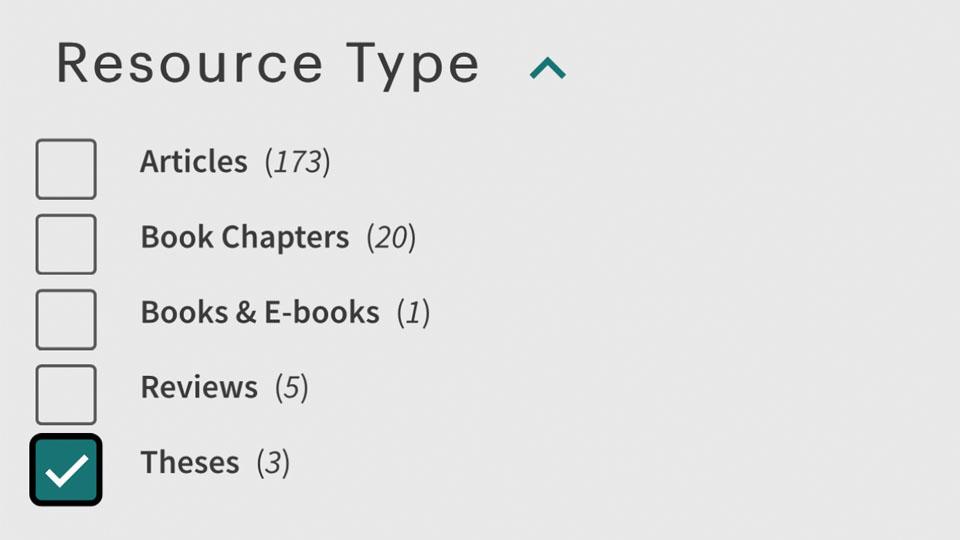Collapse the Resource Type filter section
This screenshot has width=960, height=540.
[547, 68]
